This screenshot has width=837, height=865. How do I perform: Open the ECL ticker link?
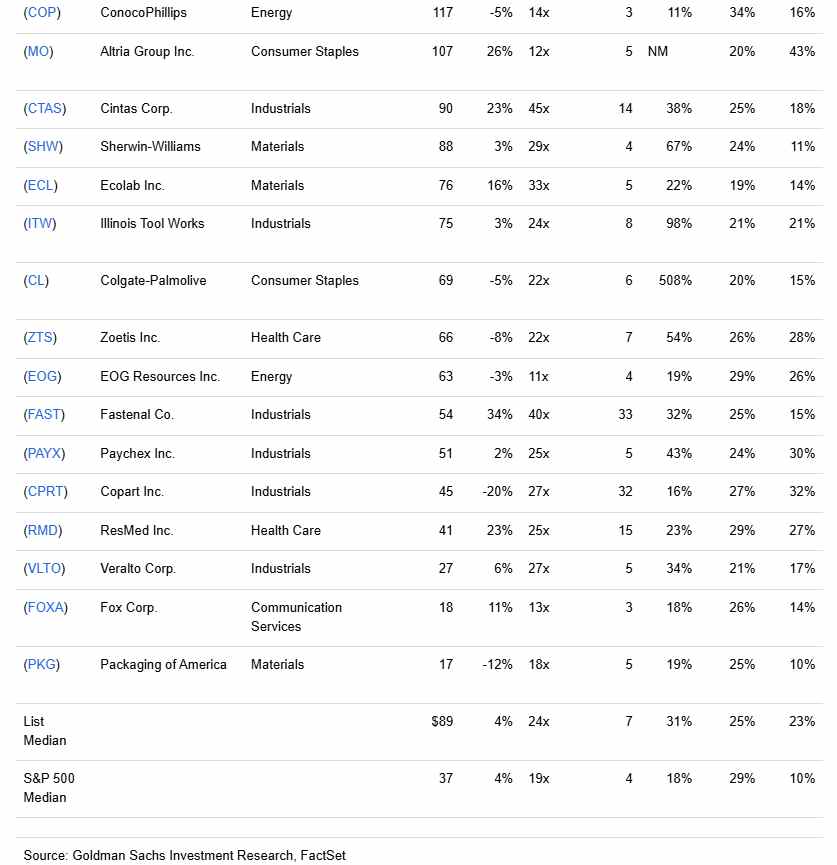pos(40,185)
